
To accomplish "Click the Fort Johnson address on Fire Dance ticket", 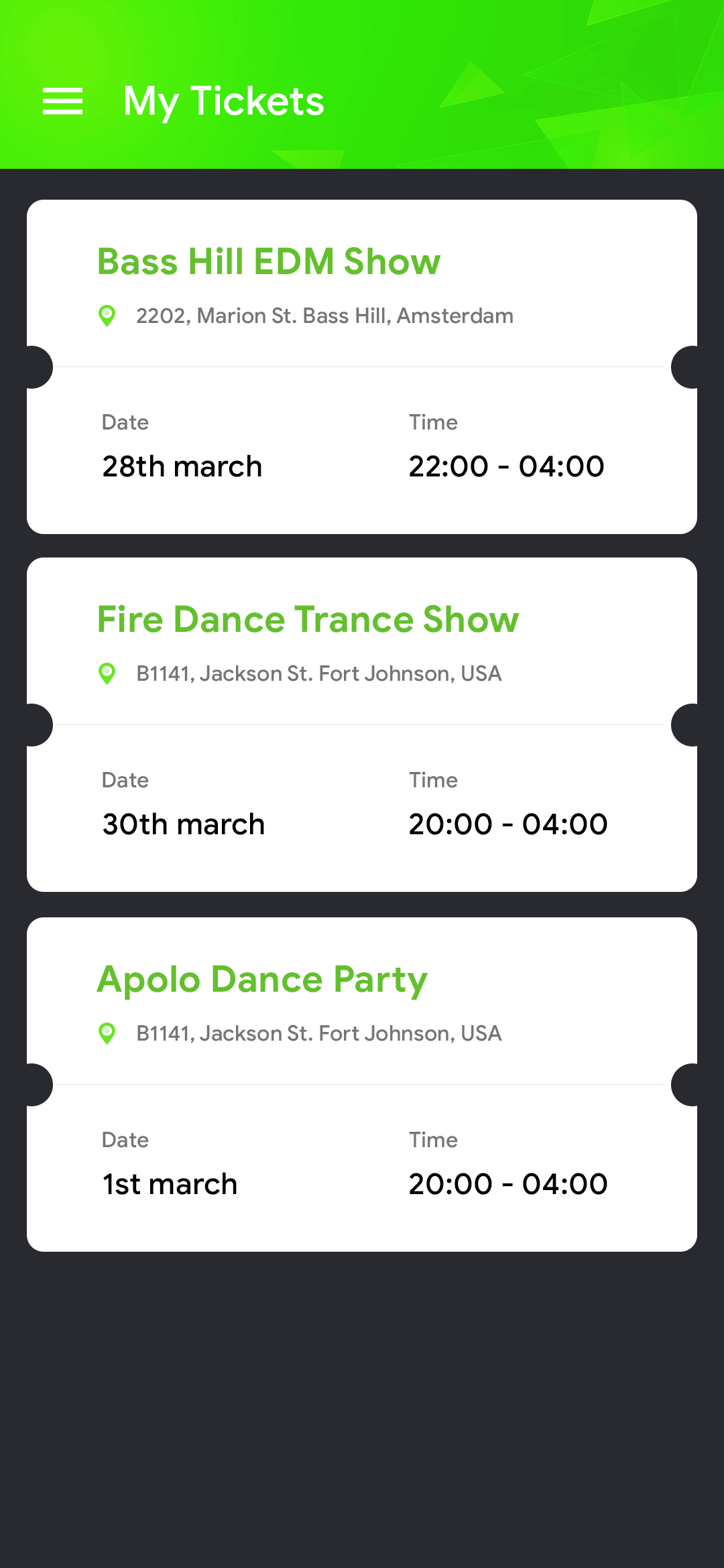I will (x=318, y=673).
